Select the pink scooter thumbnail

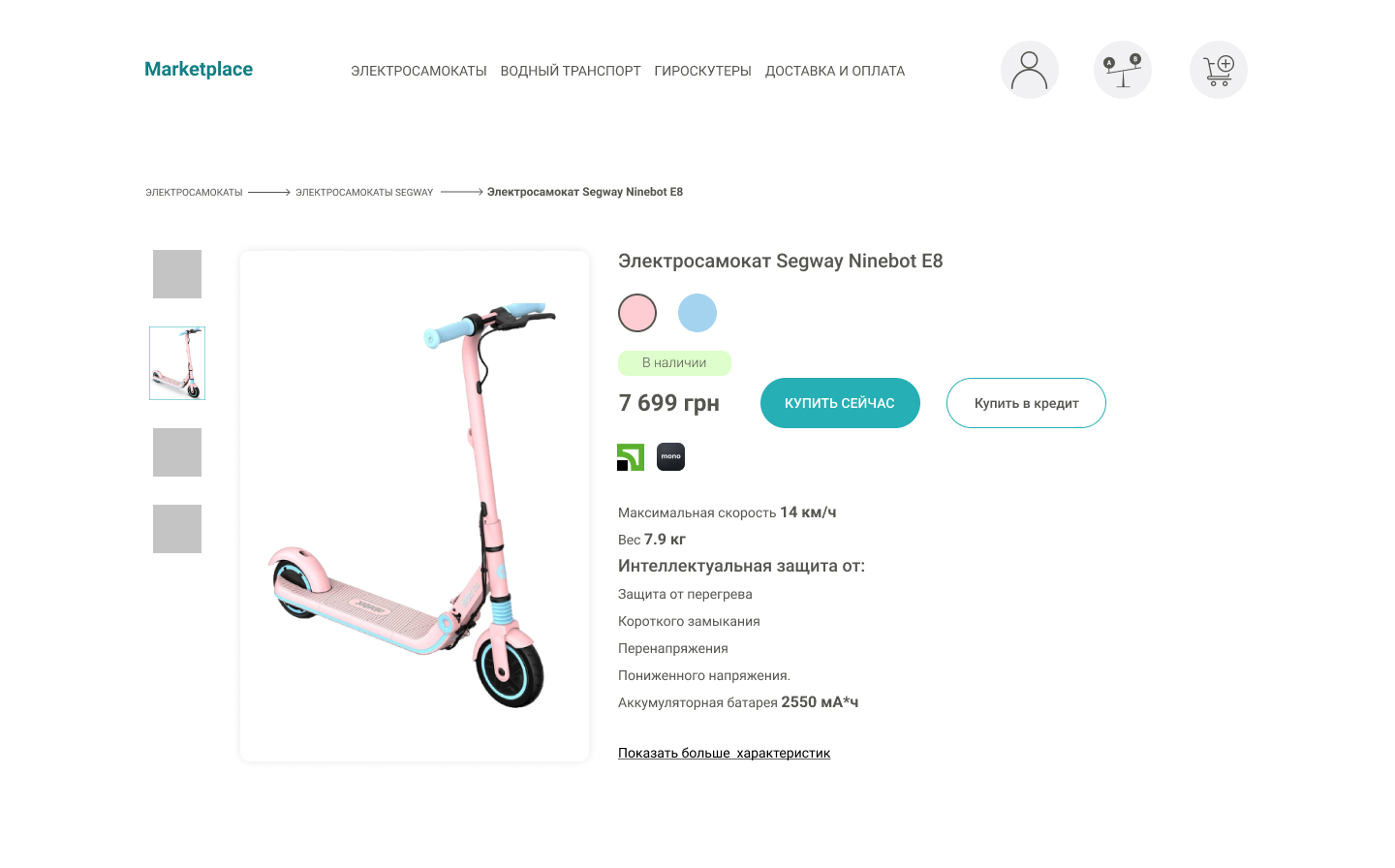click(x=177, y=363)
